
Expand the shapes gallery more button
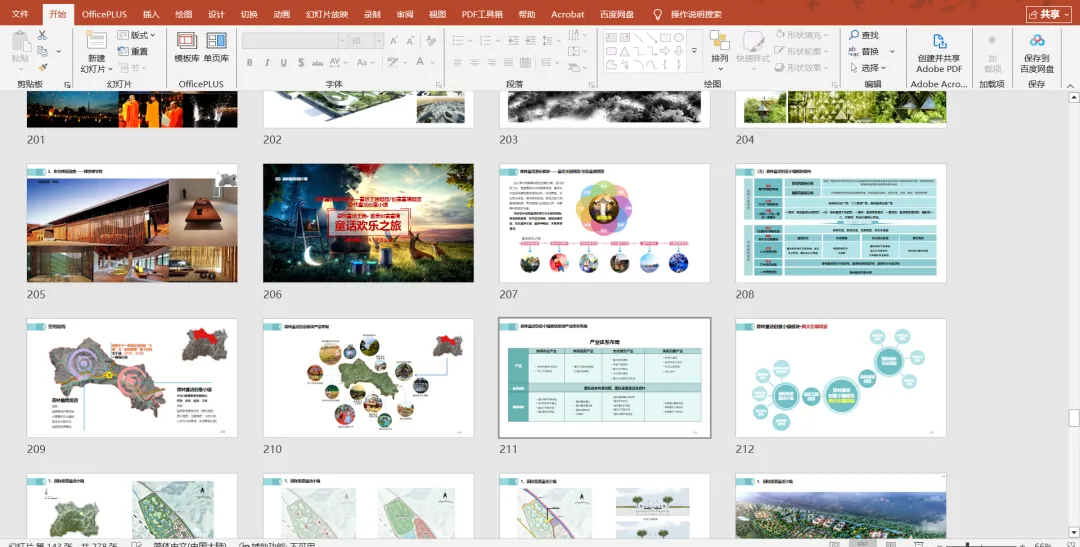[x=694, y=51]
